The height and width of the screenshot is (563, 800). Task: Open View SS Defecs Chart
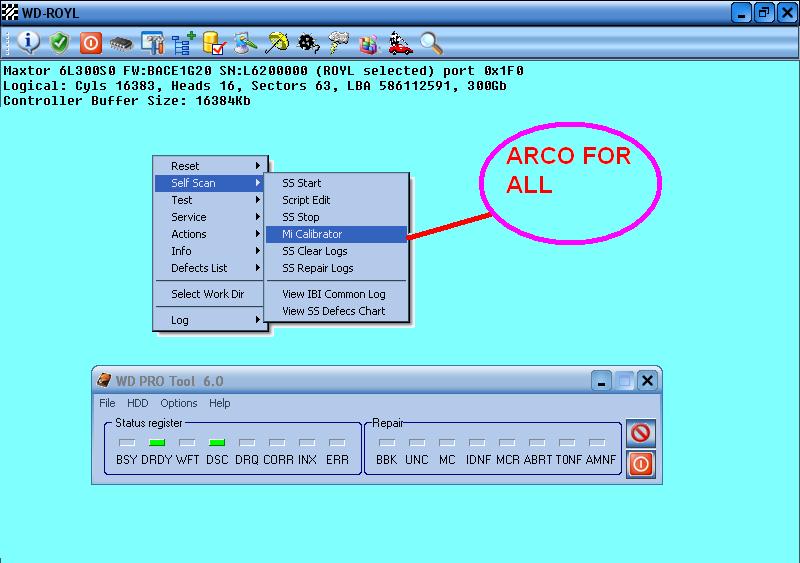coord(337,311)
